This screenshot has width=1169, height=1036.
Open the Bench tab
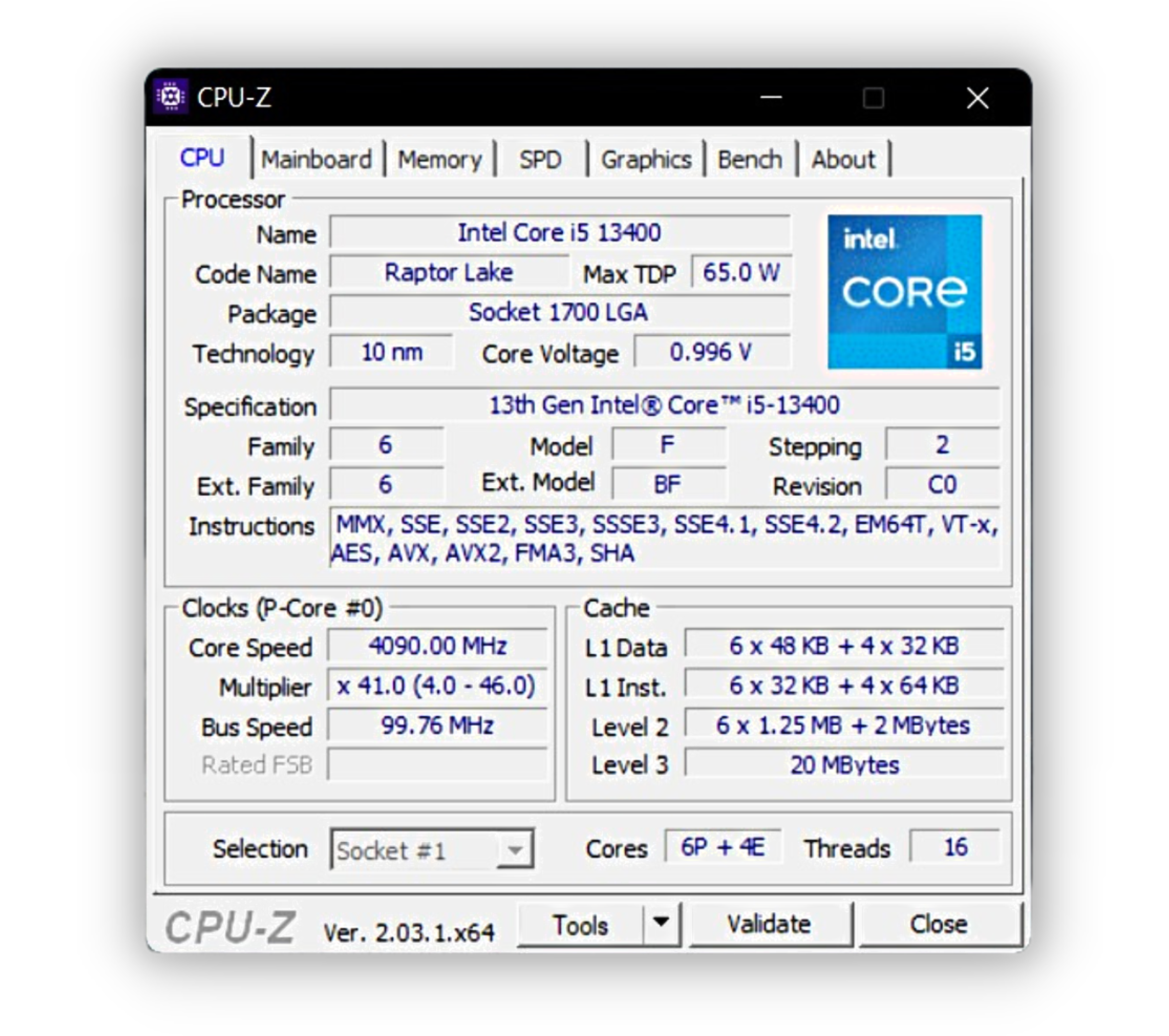click(x=749, y=160)
